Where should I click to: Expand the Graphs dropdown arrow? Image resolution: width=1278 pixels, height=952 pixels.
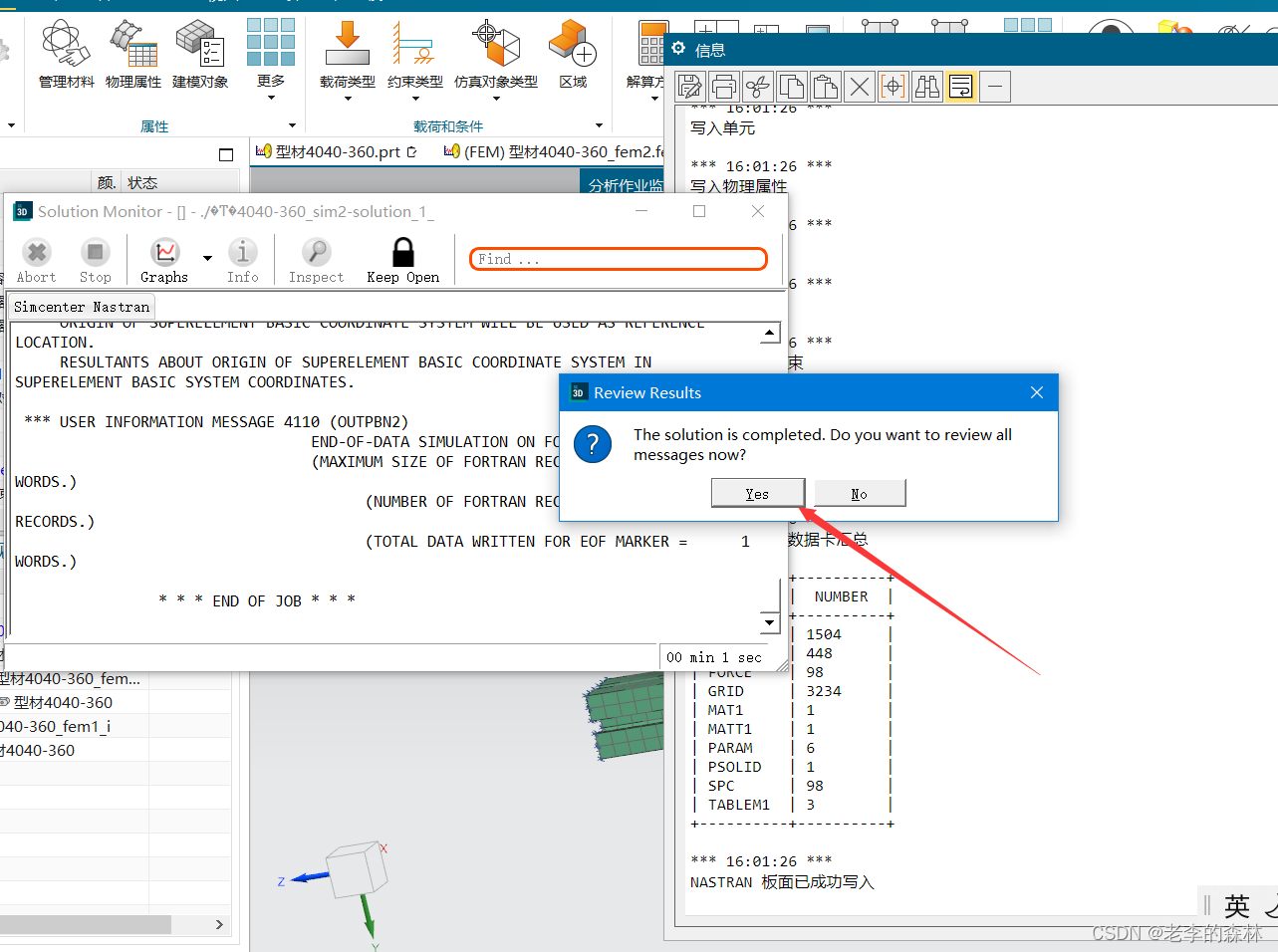click(207, 258)
